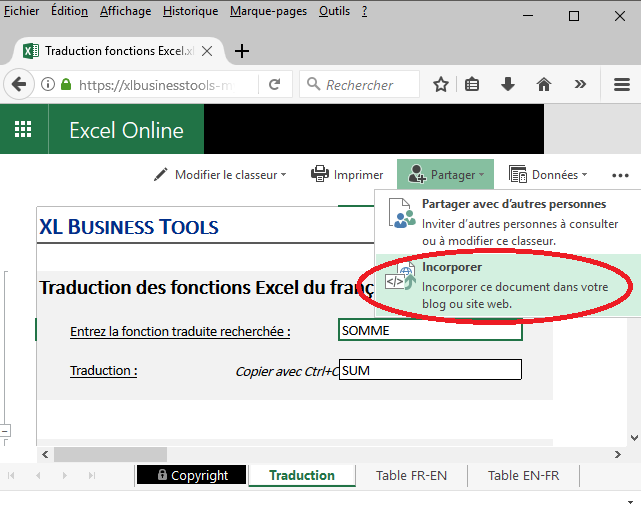Open the Marque-pages menu
Image resolution: width=641 pixels, height=509 pixels.
[x=268, y=11]
